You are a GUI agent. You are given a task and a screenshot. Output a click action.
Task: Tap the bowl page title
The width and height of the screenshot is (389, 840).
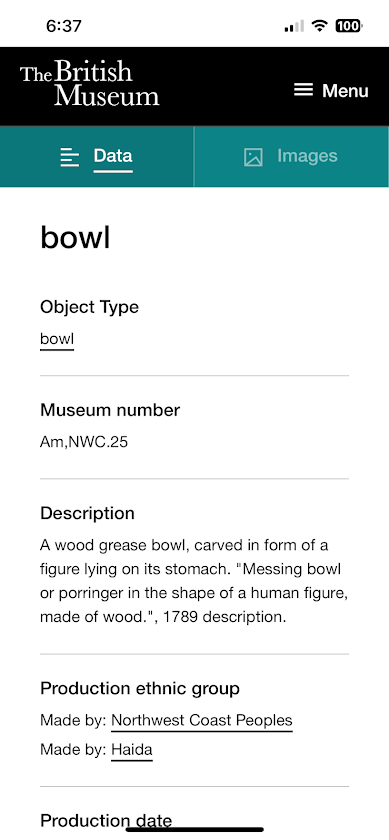(x=75, y=237)
